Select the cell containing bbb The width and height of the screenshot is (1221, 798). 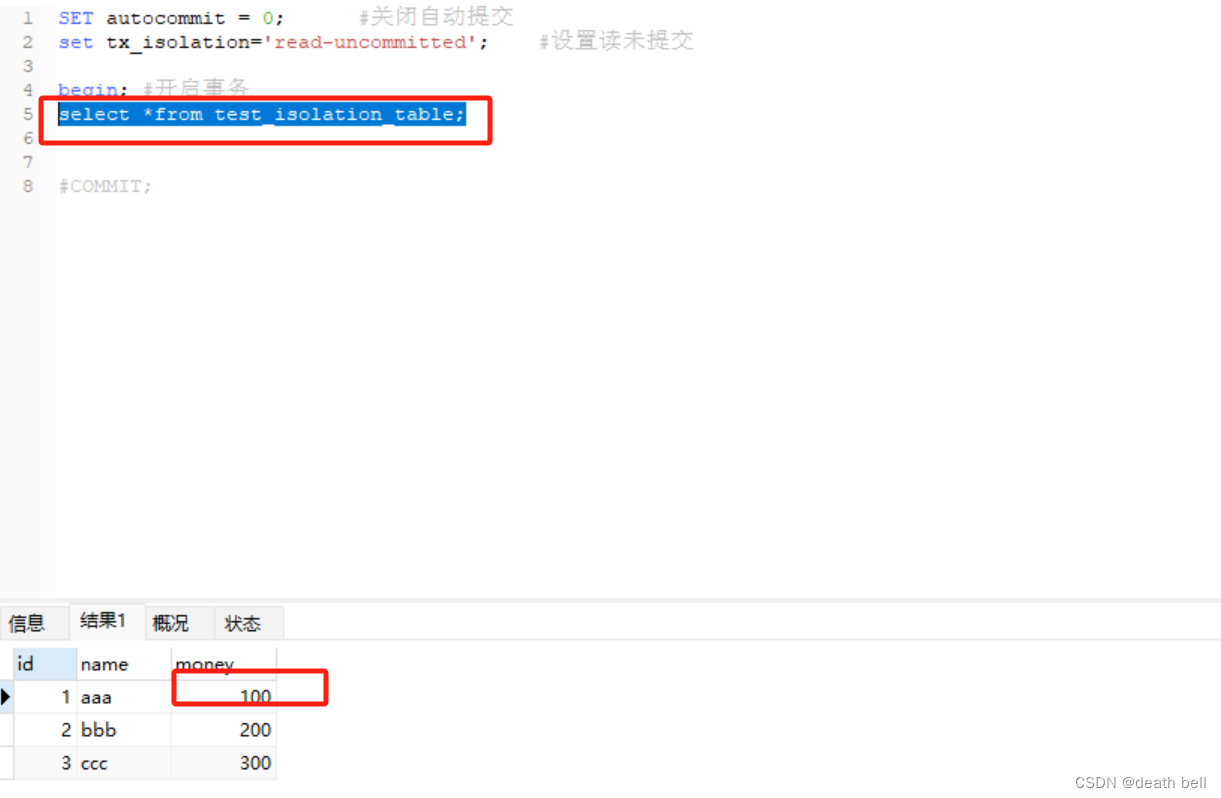124,730
